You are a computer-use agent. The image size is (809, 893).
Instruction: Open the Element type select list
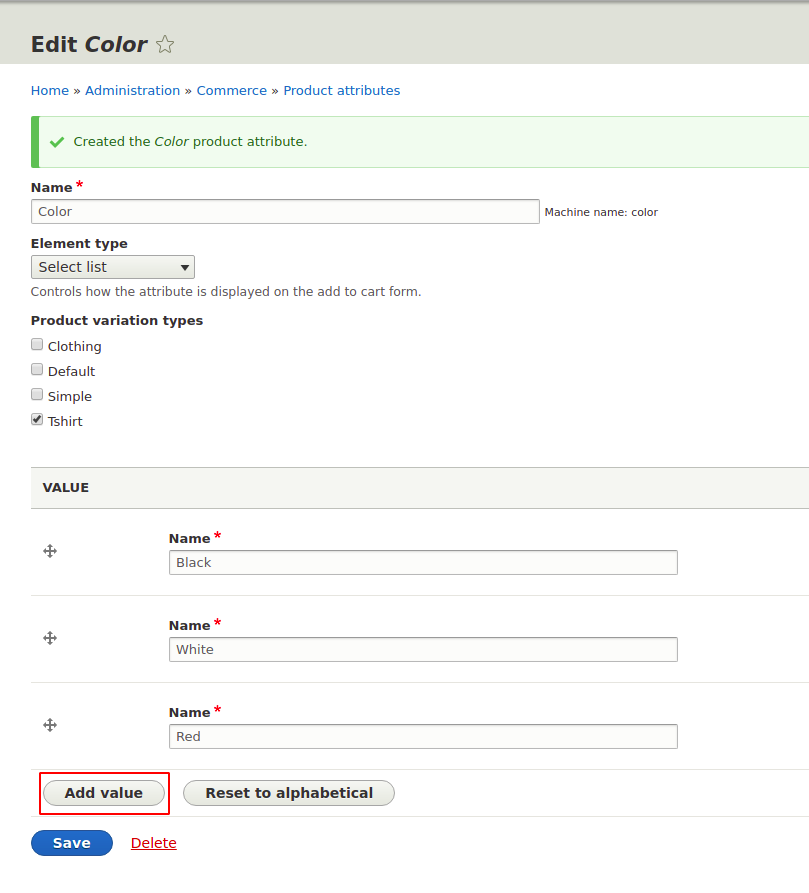113,267
